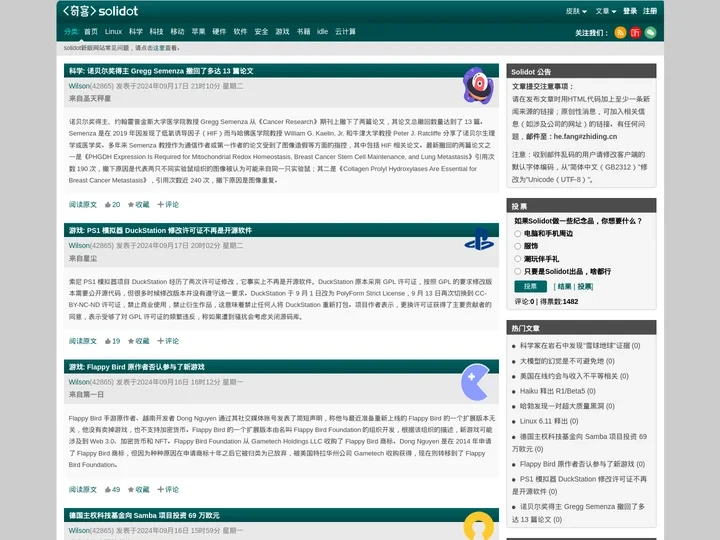The width and height of the screenshot is (720, 540).
Task: Select poll option 服饰
Action: point(518,246)
